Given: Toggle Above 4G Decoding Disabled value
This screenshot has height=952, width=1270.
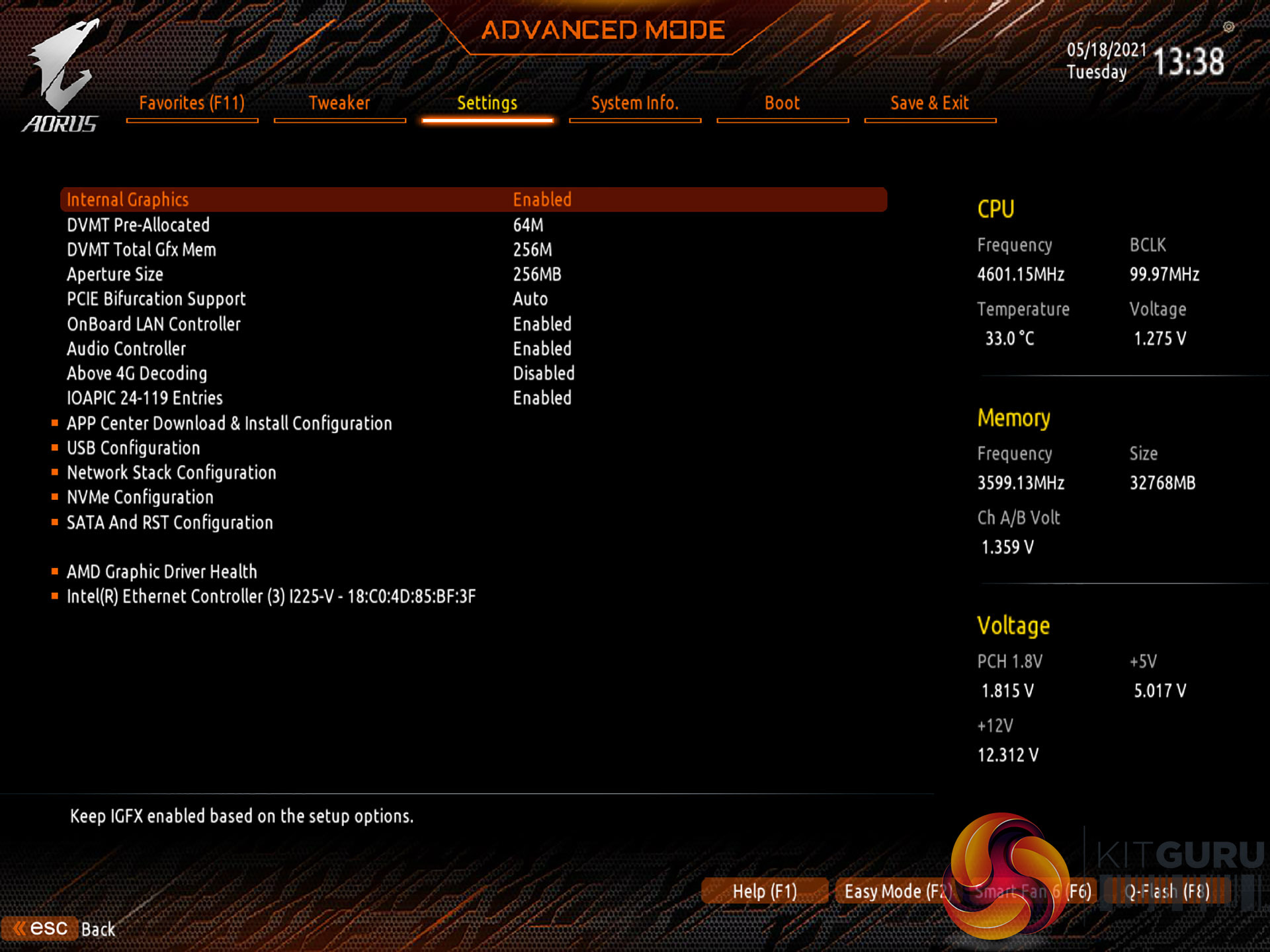Looking at the screenshot, I should (x=543, y=374).
